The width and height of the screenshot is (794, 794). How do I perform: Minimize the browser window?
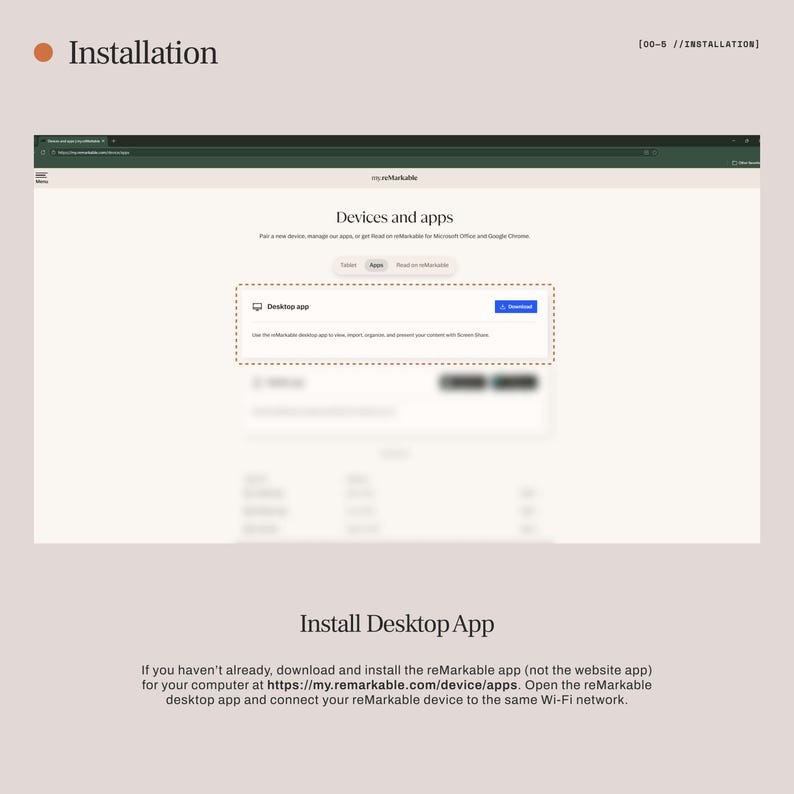pyautogui.click(x=733, y=141)
